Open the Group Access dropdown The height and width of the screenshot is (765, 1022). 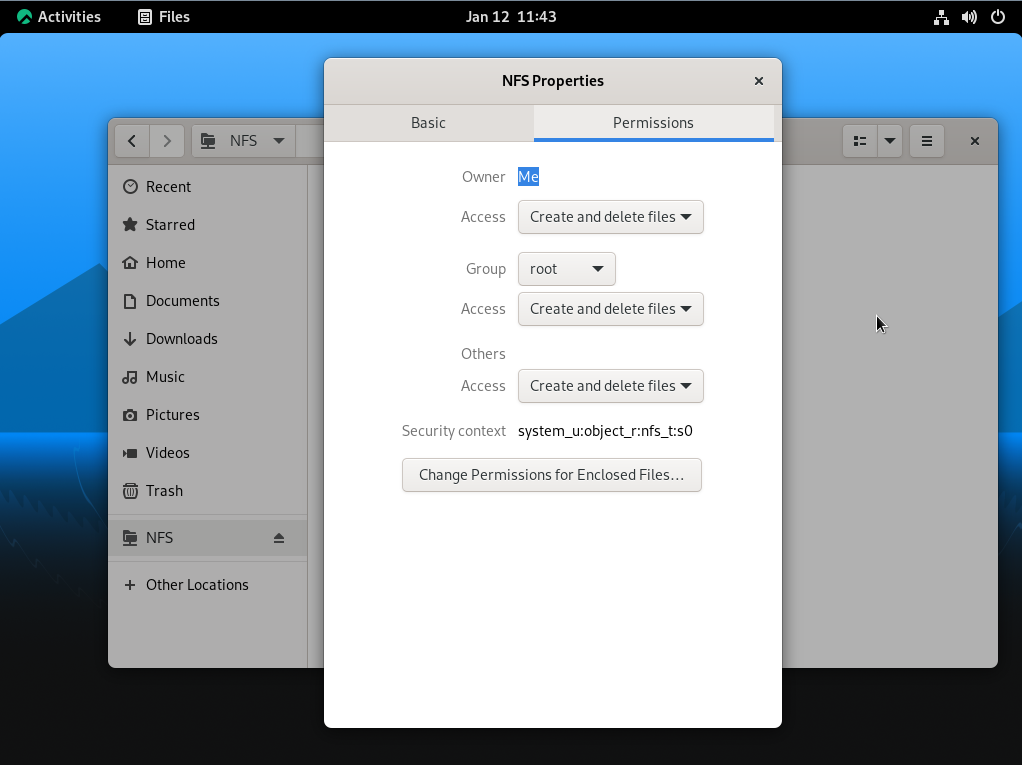pyautogui.click(x=611, y=309)
